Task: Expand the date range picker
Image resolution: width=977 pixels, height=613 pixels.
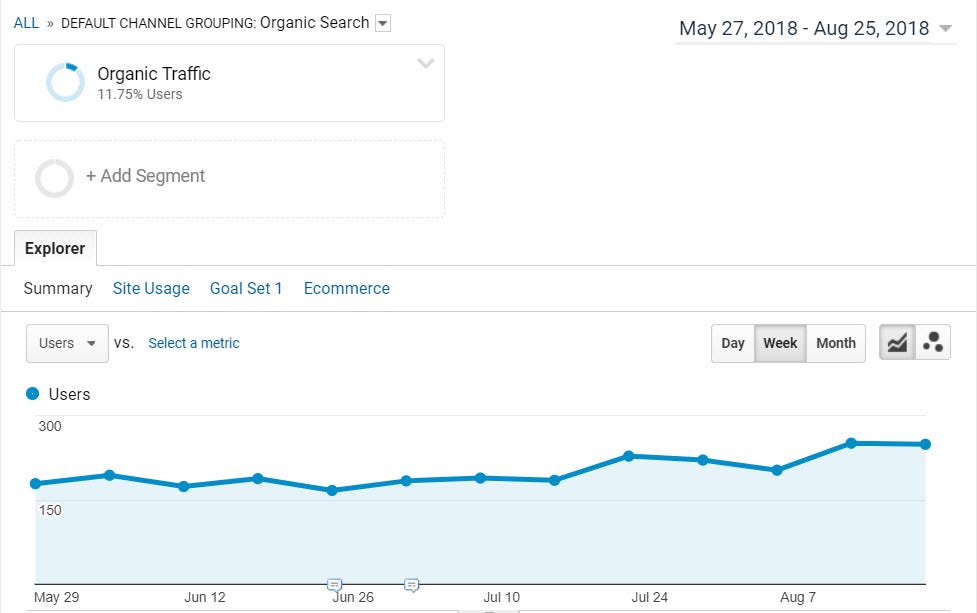Action: click(x=945, y=28)
